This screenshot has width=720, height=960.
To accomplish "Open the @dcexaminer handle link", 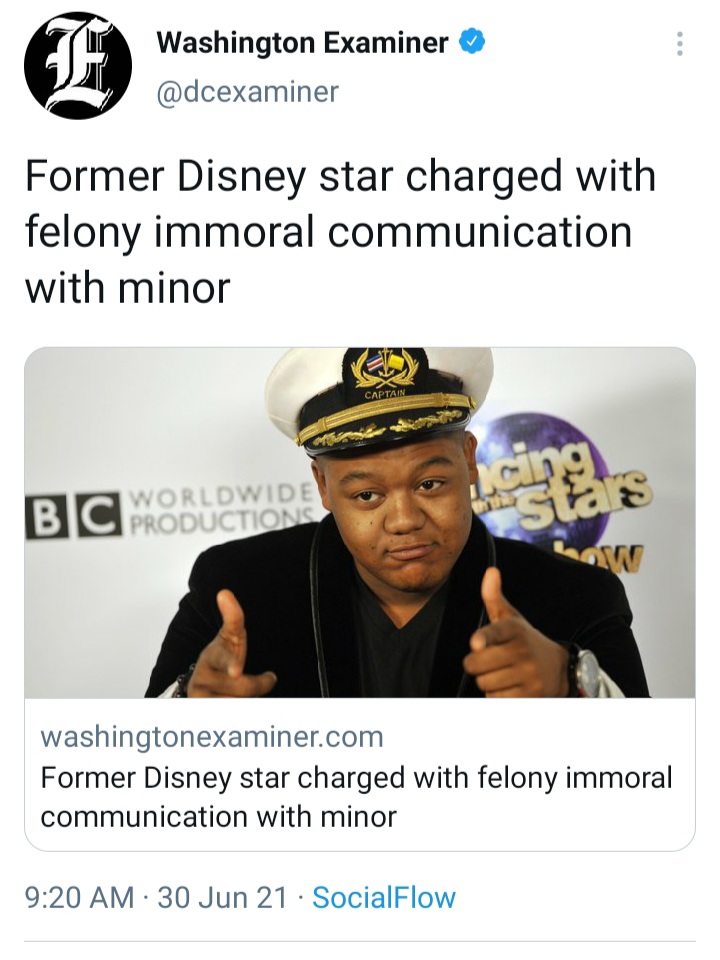I will tap(247, 92).
